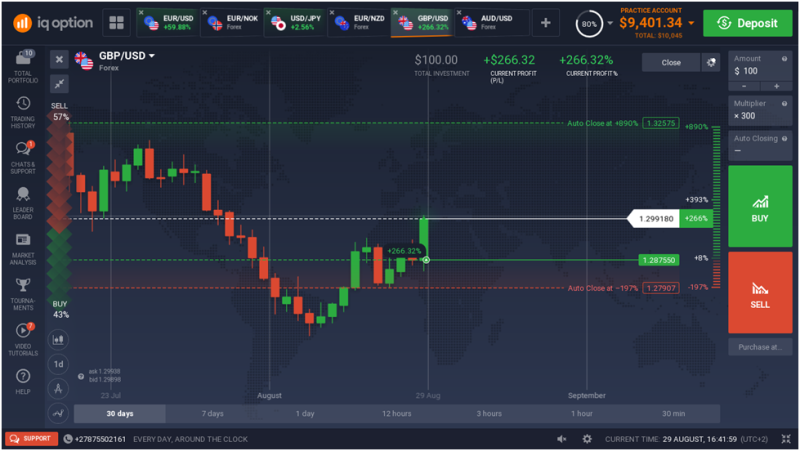800x451 pixels.
Task: Click the iq option logo
Action: [x=53, y=22]
